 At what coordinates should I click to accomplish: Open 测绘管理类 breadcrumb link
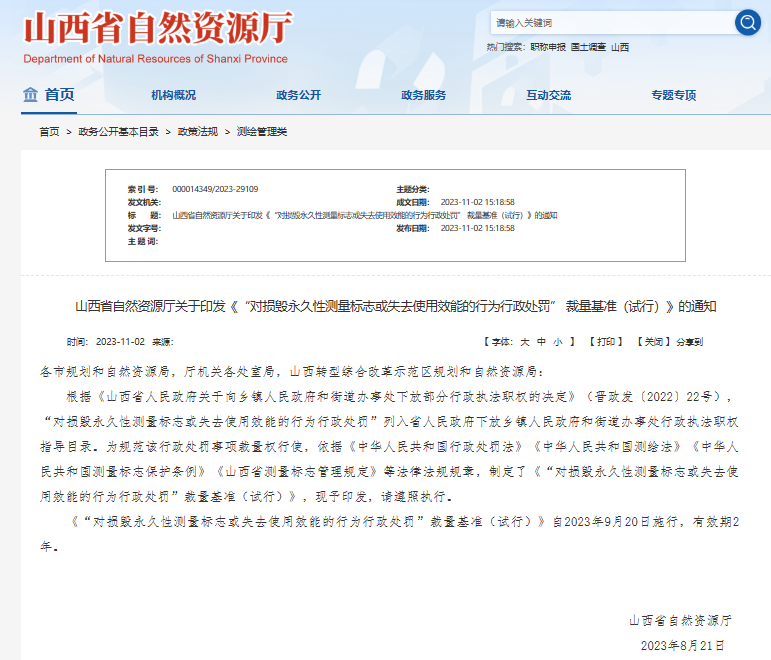point(261,132)
